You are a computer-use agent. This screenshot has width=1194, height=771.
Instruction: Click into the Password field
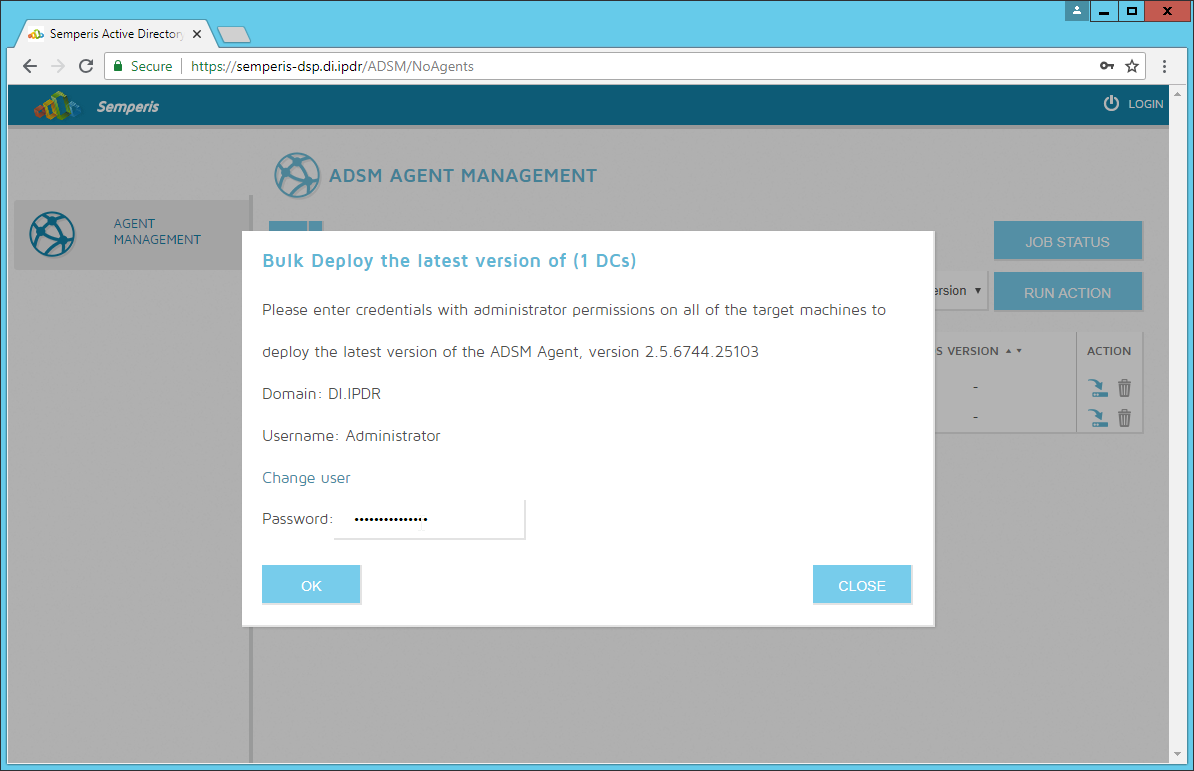coord(429,520)
